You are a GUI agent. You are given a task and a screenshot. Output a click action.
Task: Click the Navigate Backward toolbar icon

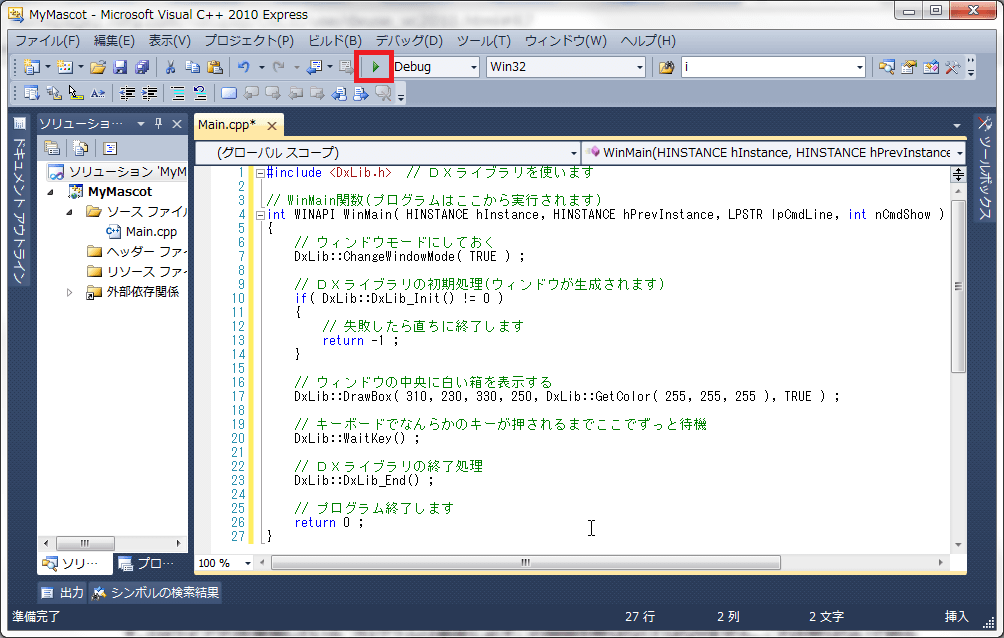tap(314, 67)
